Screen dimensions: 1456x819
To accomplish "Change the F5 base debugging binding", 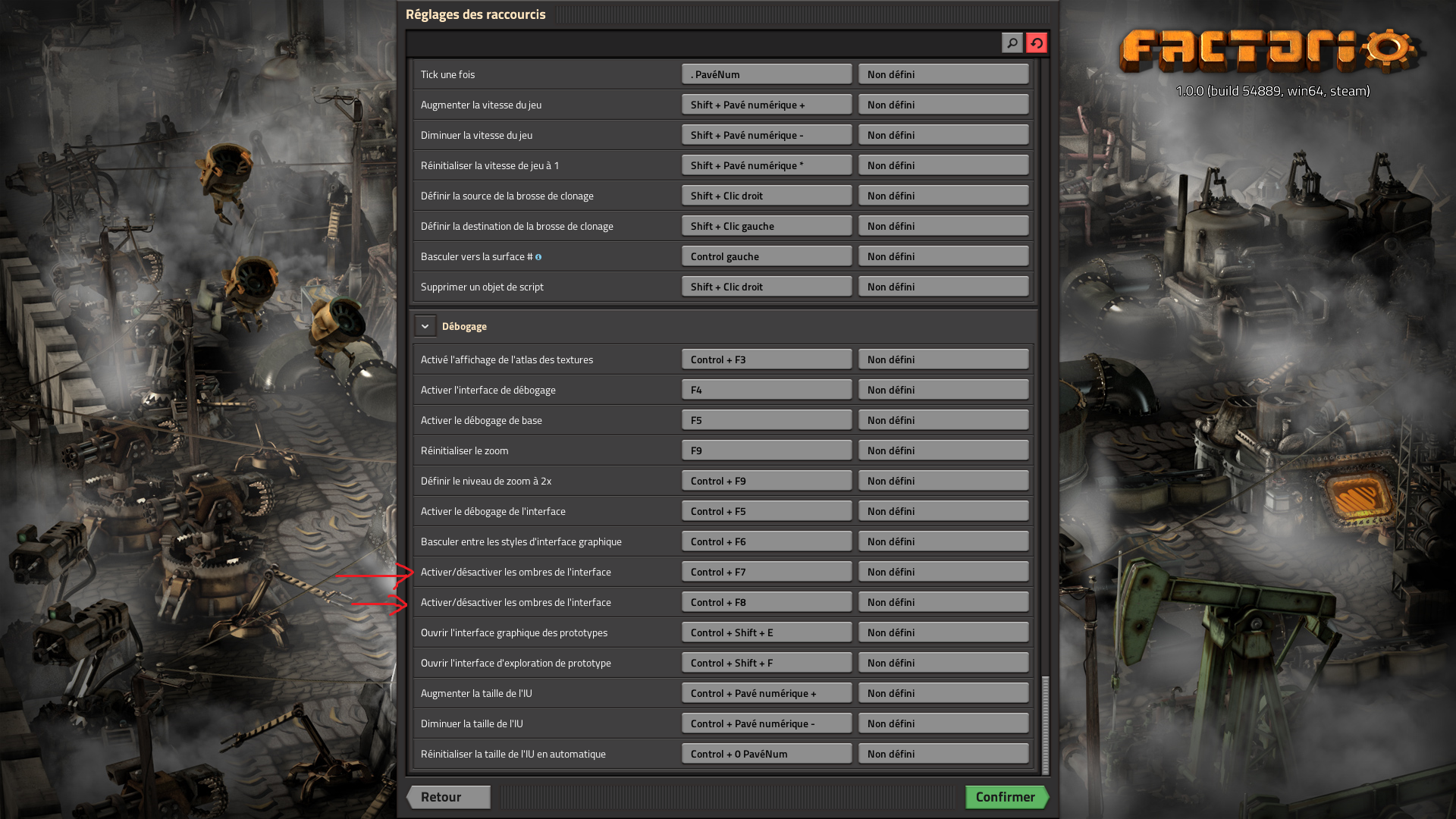I will pyautogui.click(x=767, y=420).
